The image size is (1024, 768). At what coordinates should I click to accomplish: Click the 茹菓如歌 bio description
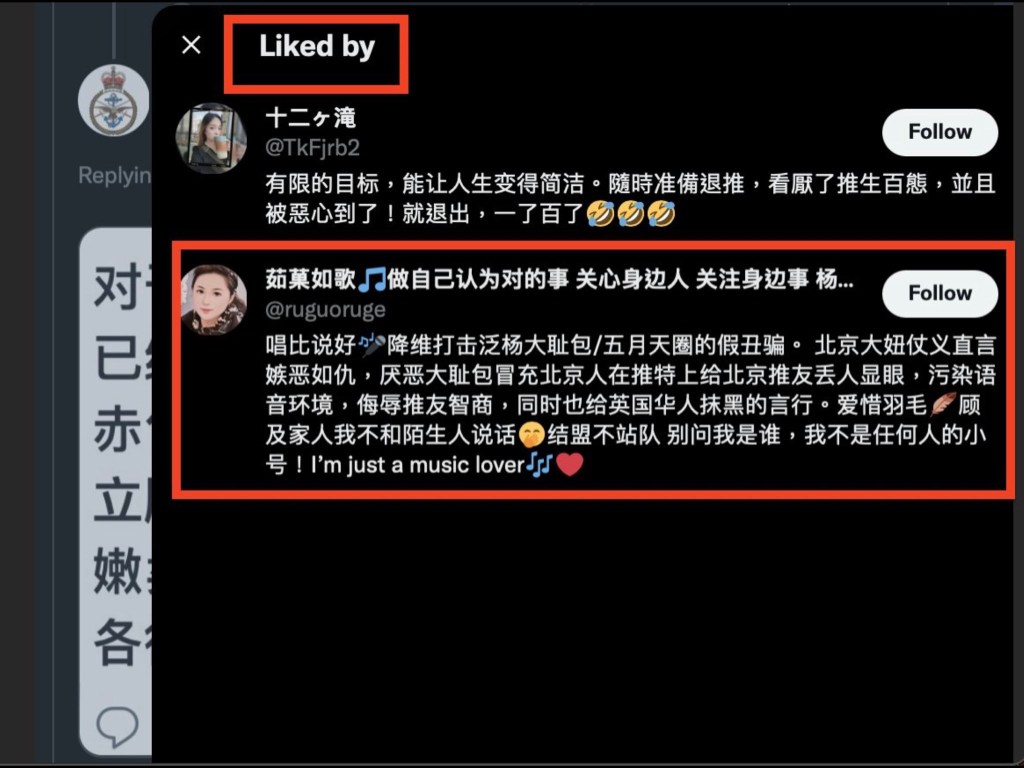630,405
